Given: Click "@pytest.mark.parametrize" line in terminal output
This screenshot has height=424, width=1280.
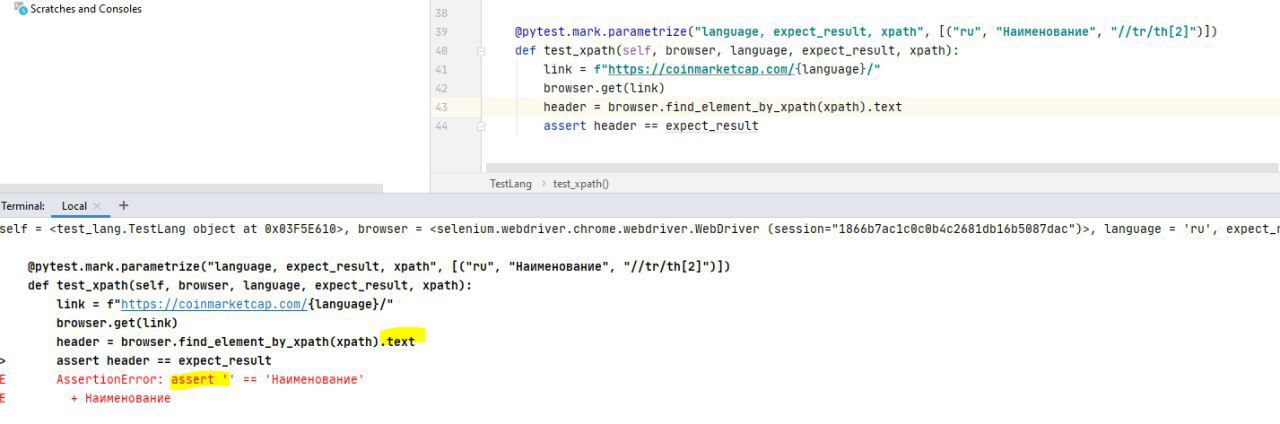Looking at the screenshot, I should 379,267.
